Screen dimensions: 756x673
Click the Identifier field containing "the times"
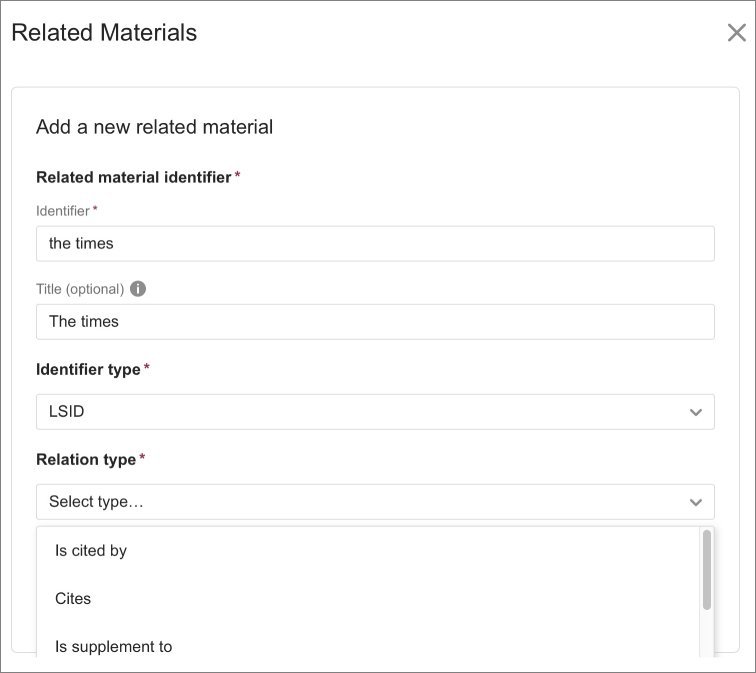tap(375, 243)
